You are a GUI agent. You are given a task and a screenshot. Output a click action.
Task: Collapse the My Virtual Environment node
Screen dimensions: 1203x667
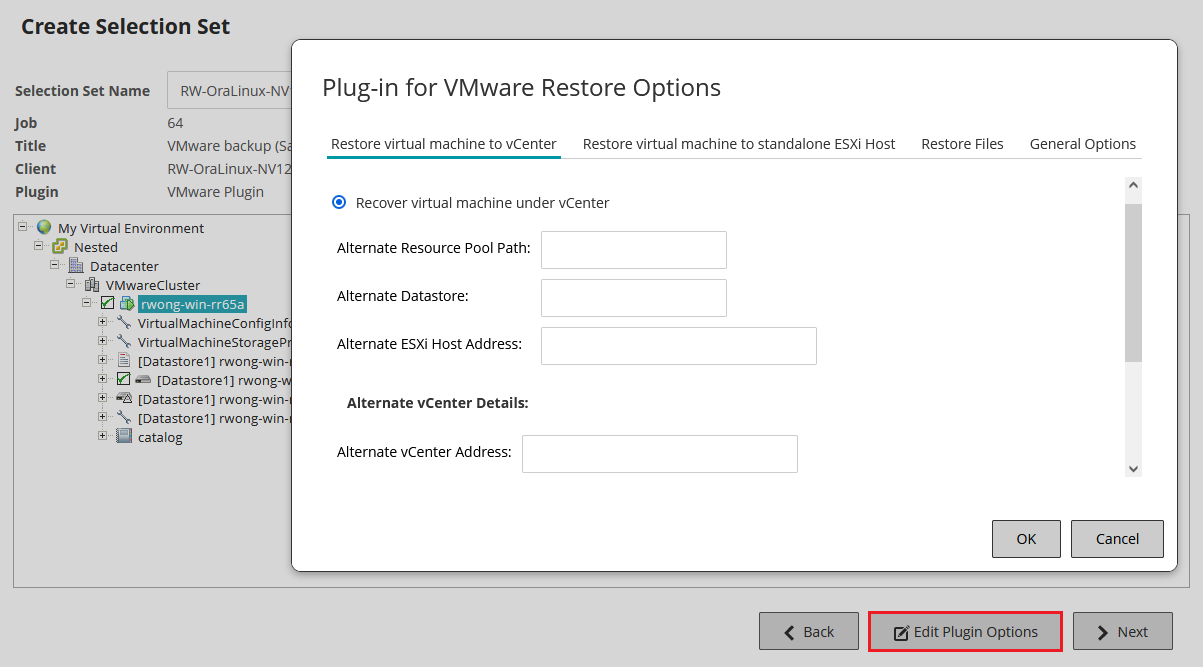point(23,227)
